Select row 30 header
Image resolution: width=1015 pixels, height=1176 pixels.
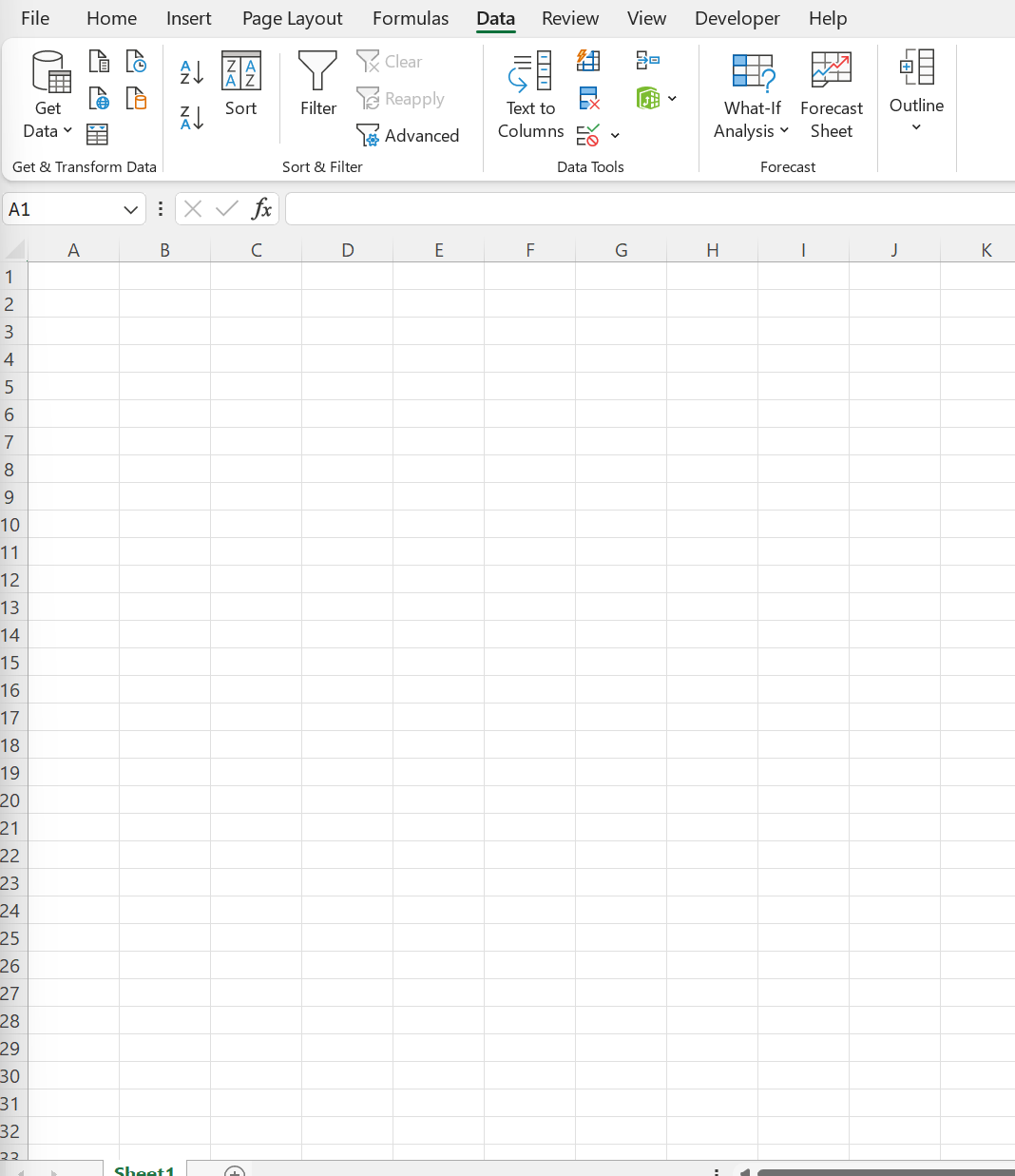(11, 1076)
